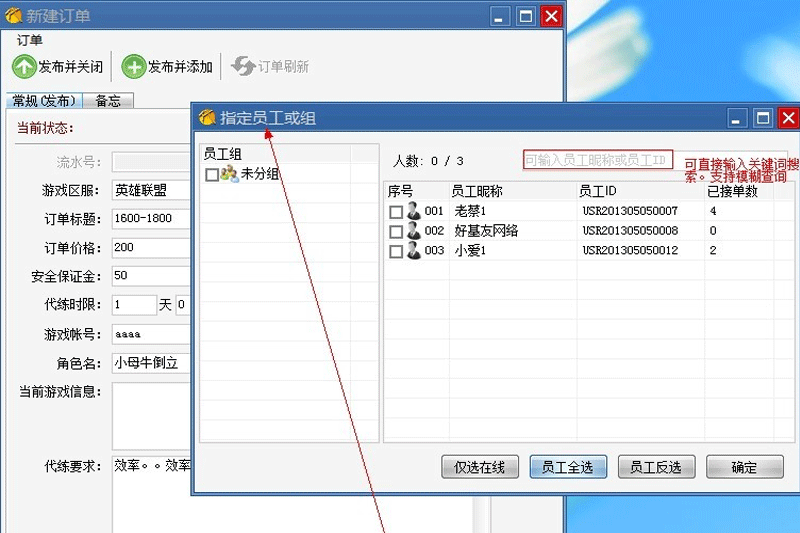800x533 pixels.
Task: Click the 游戏区服 field showing 英雄联盟
Action: coord(152,190)
